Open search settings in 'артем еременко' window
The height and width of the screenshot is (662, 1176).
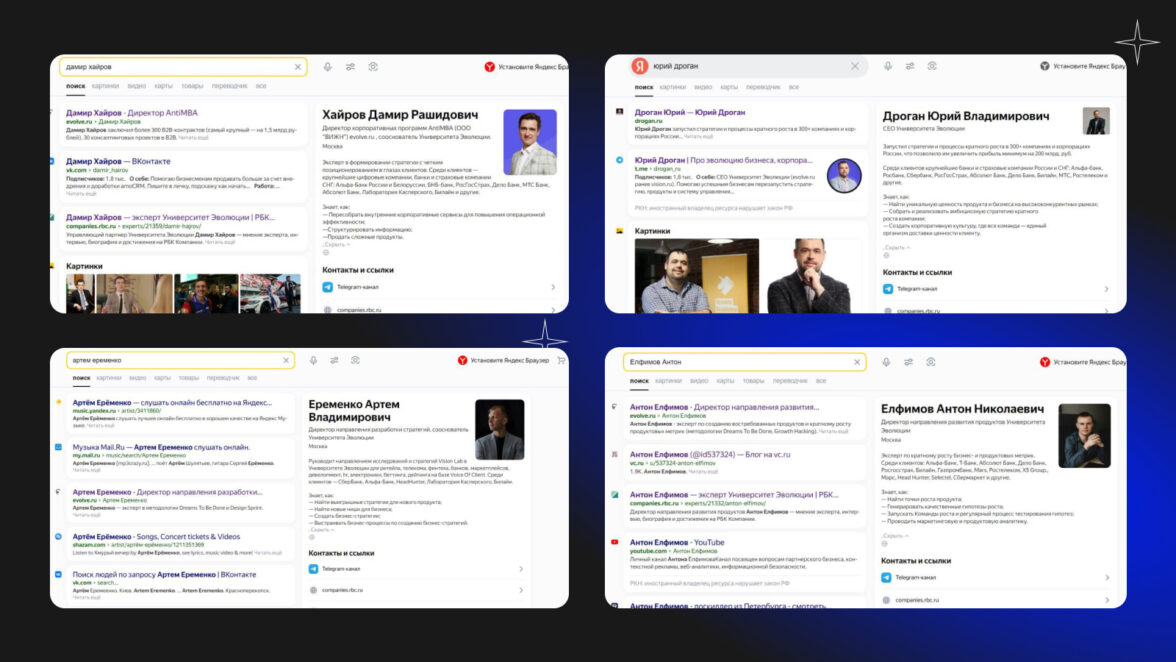tap(334, 361)
